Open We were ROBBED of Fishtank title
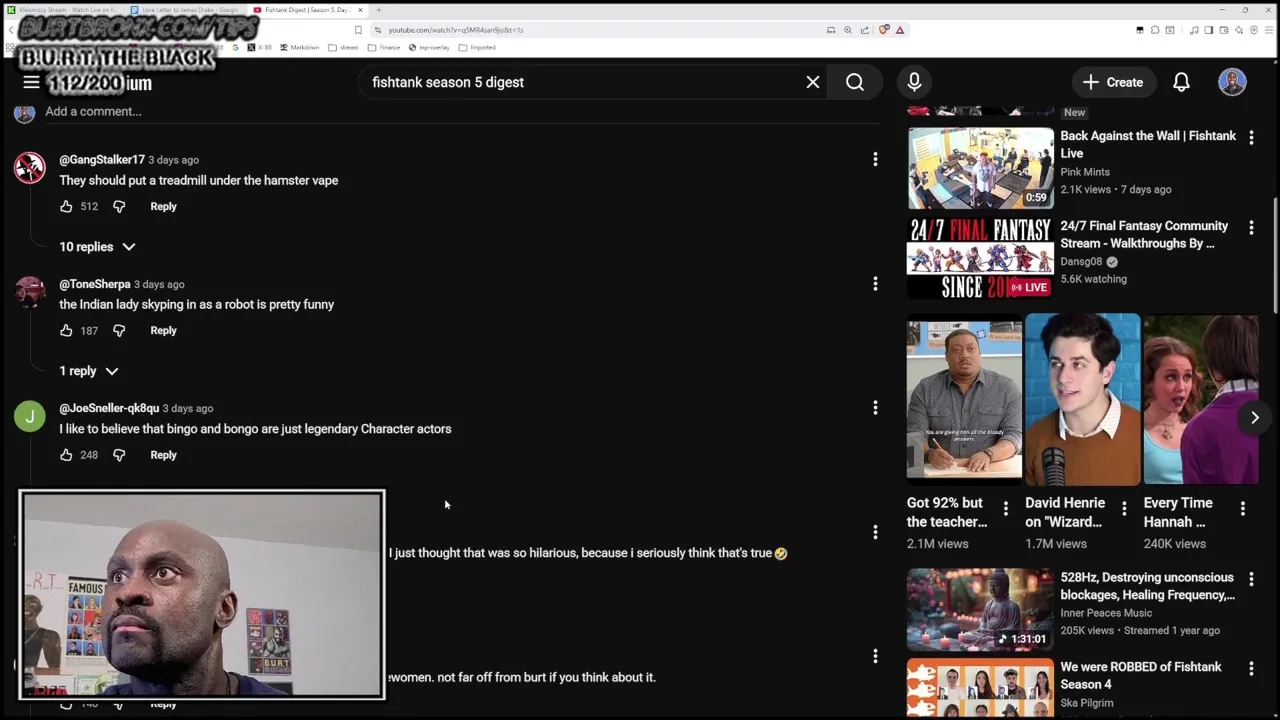The width and height of the screenshot is (1280, 720). pyautogui.click(x=1141, y=676)
